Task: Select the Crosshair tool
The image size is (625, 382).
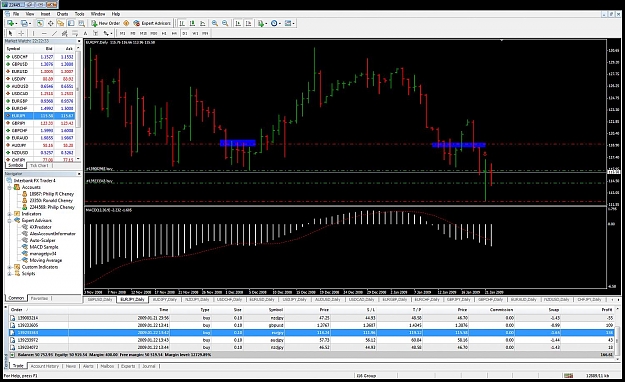Action: click(x=22, y=33)
